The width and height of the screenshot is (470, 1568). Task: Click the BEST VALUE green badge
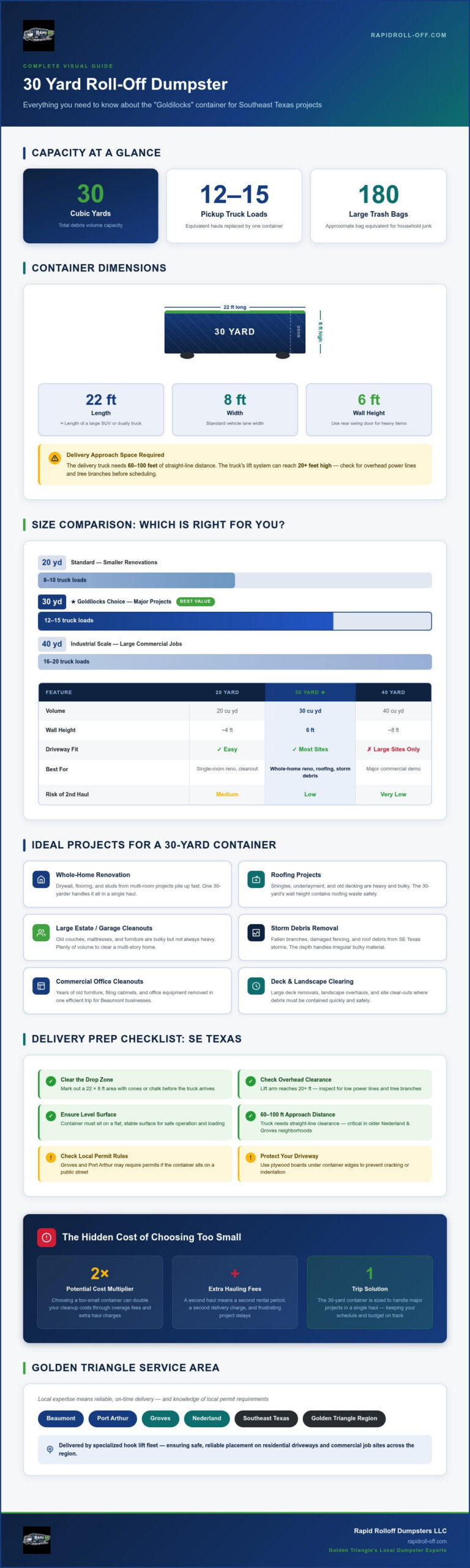(195, 601)
